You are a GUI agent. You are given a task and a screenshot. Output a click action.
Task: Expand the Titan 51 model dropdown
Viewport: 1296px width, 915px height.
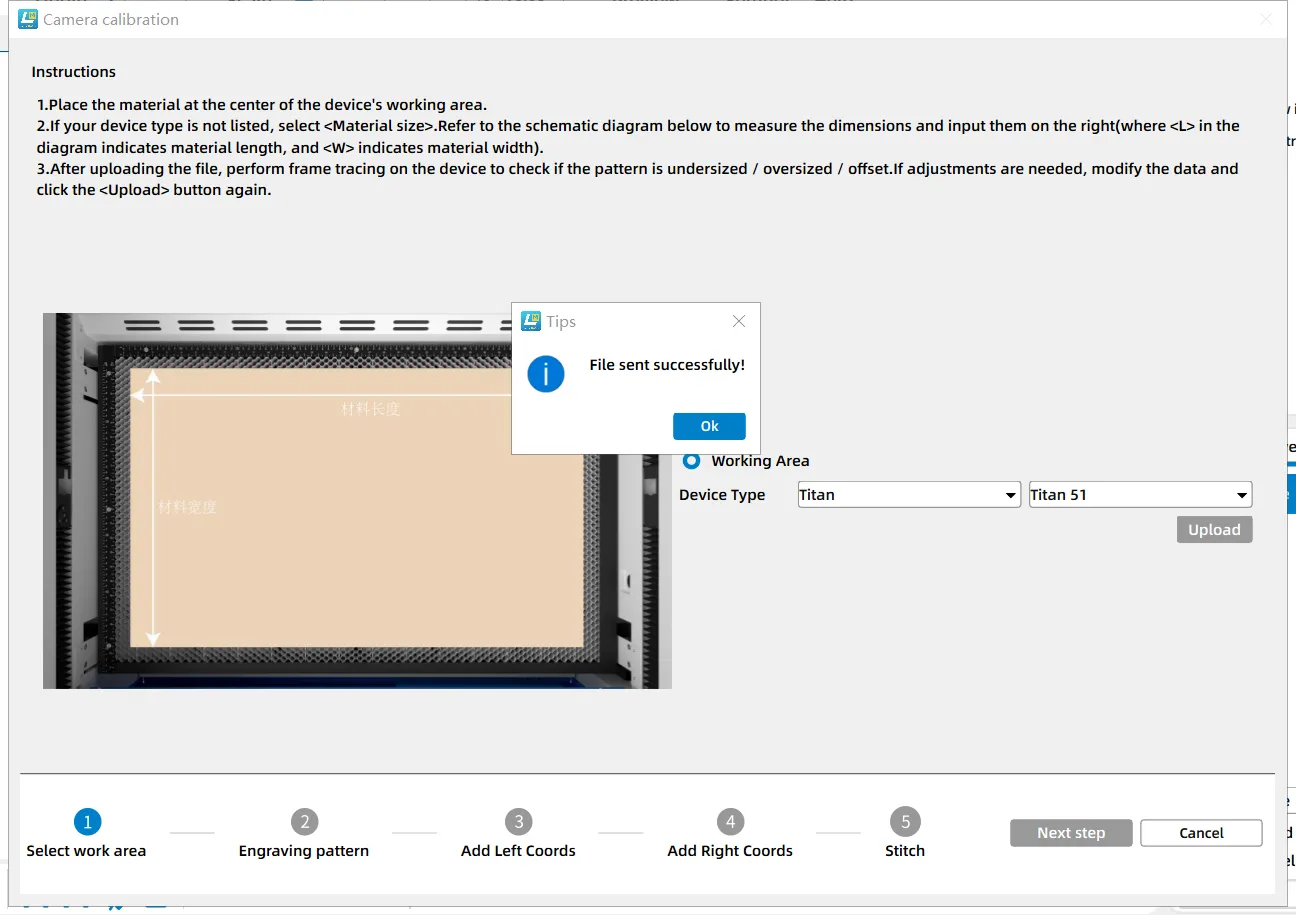click(x=1140, y=495)
